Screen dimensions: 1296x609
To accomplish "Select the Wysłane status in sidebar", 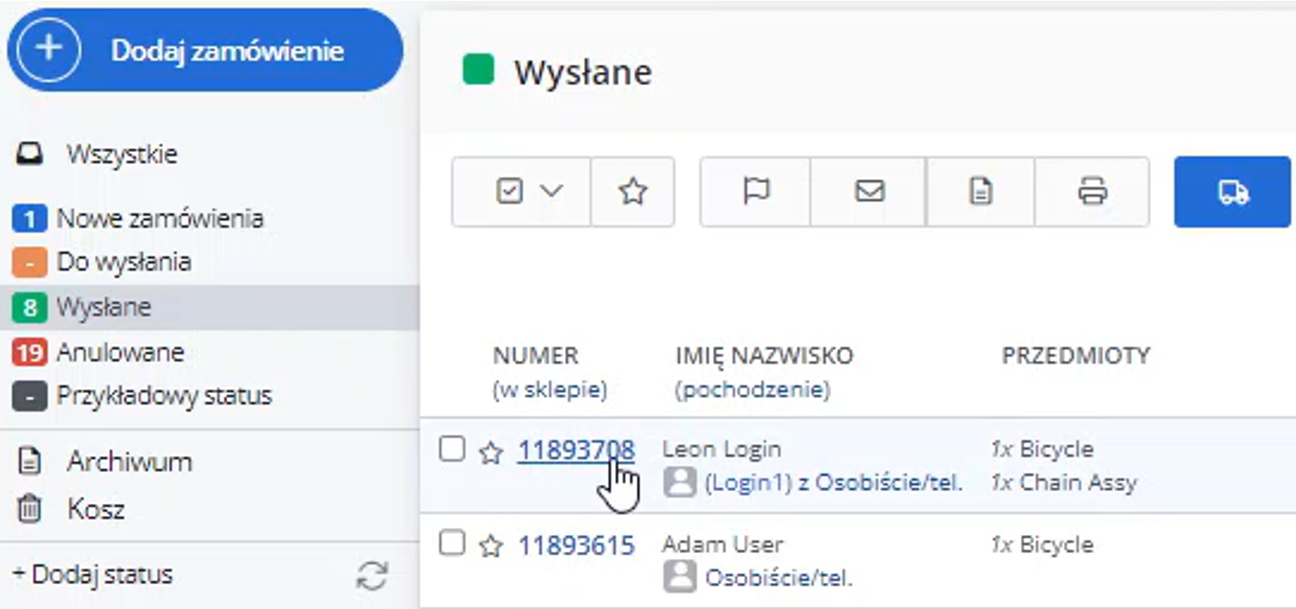I will click(104, 307).
